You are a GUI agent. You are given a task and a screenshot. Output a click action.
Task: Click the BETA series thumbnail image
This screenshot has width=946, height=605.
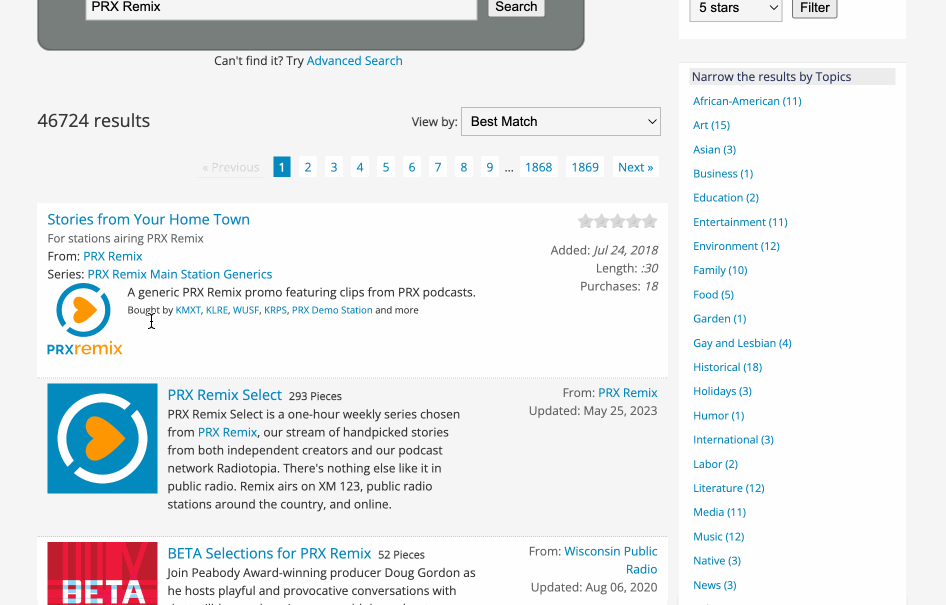pos(103,574)
